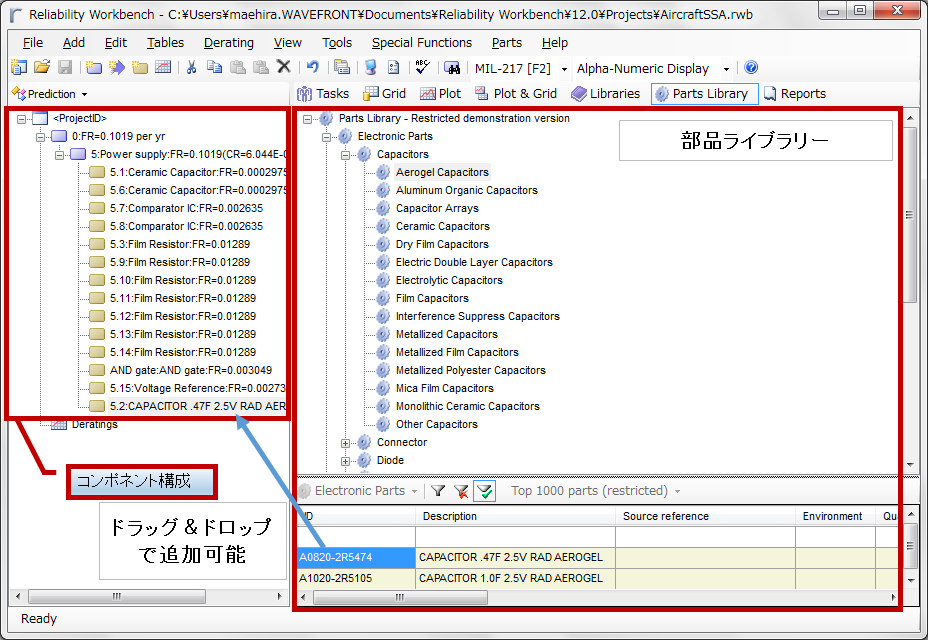This screenshot has width=928, height=640.
Task: Switch to the Reports tab
Action: tap(795, 94)
